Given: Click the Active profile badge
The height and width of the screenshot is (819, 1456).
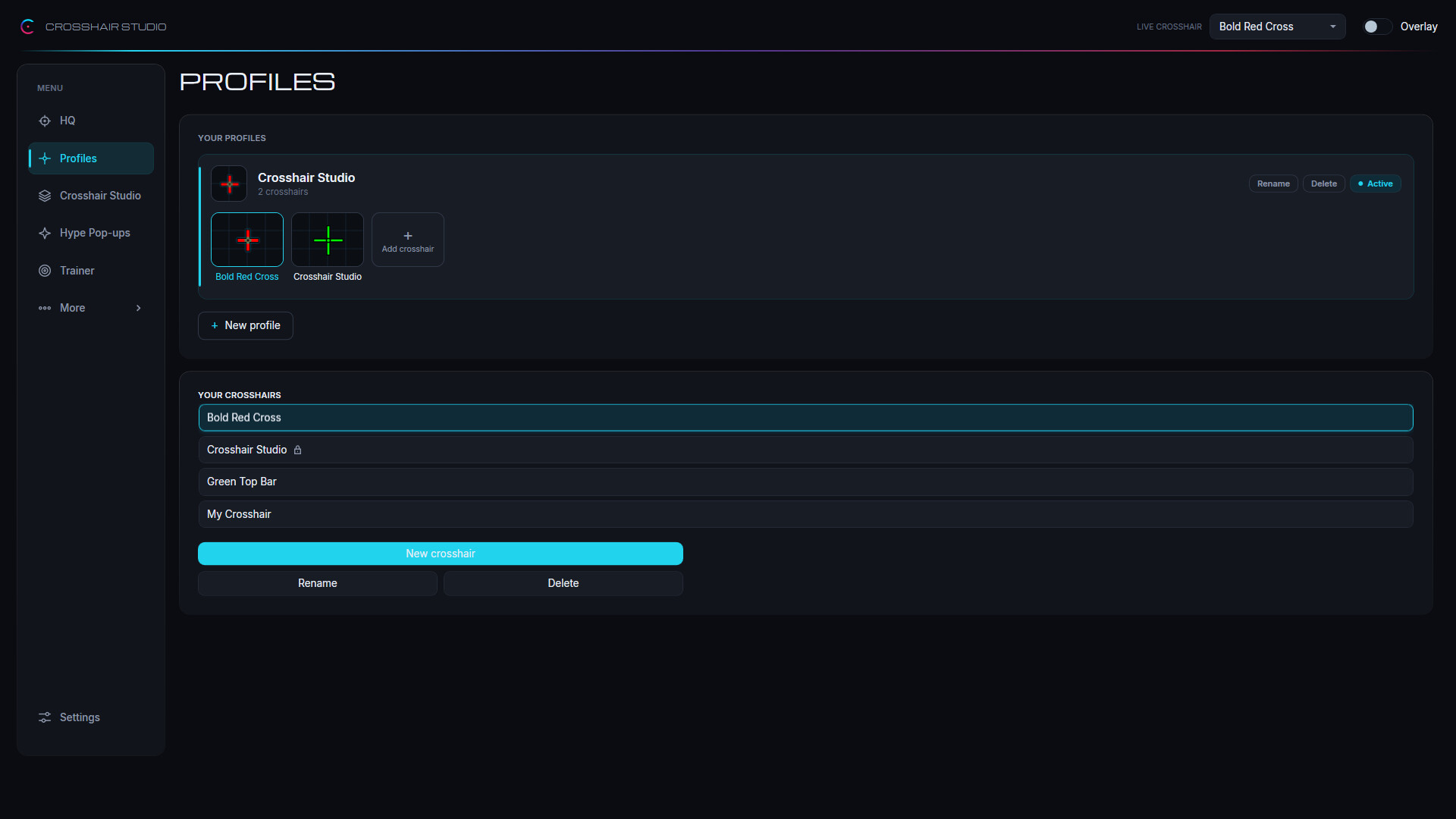Looking at the screenshot, I should click(1375, 184).
